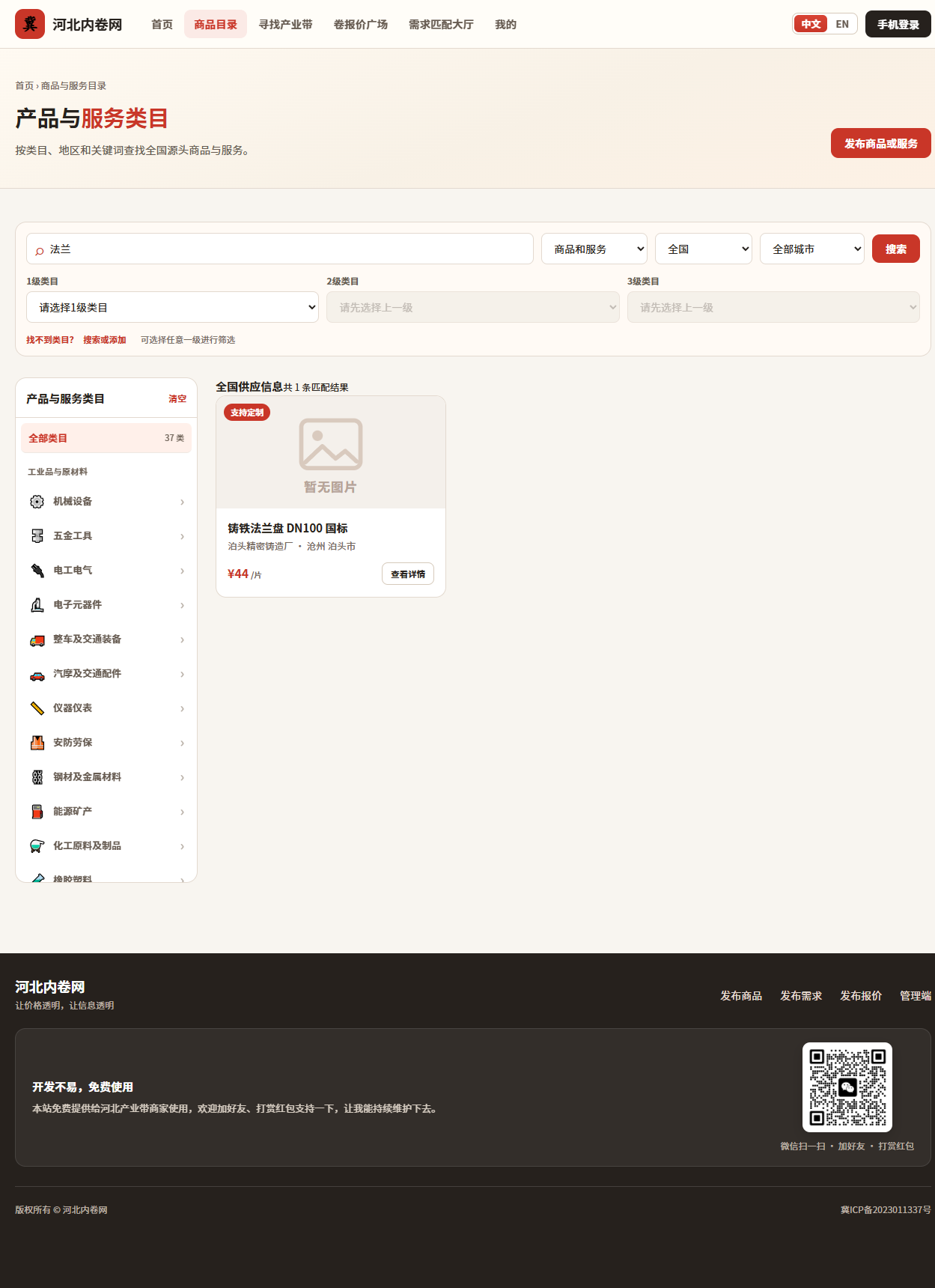Click the 钢材及金属材料 category icon
Viewport: 935px width, 1288px height.
37,777
